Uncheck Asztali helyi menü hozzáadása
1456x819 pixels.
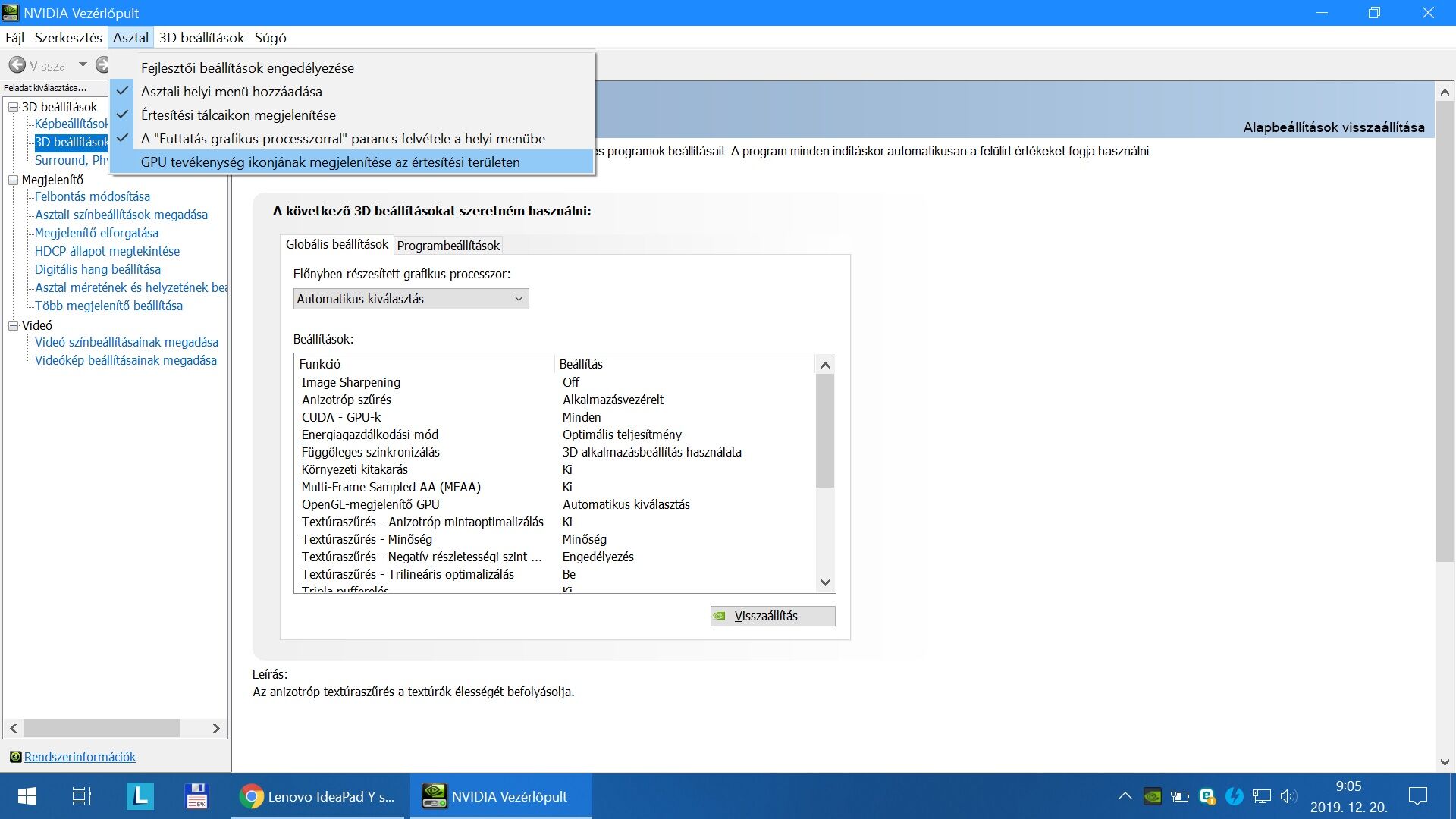(x=352, y=92)
